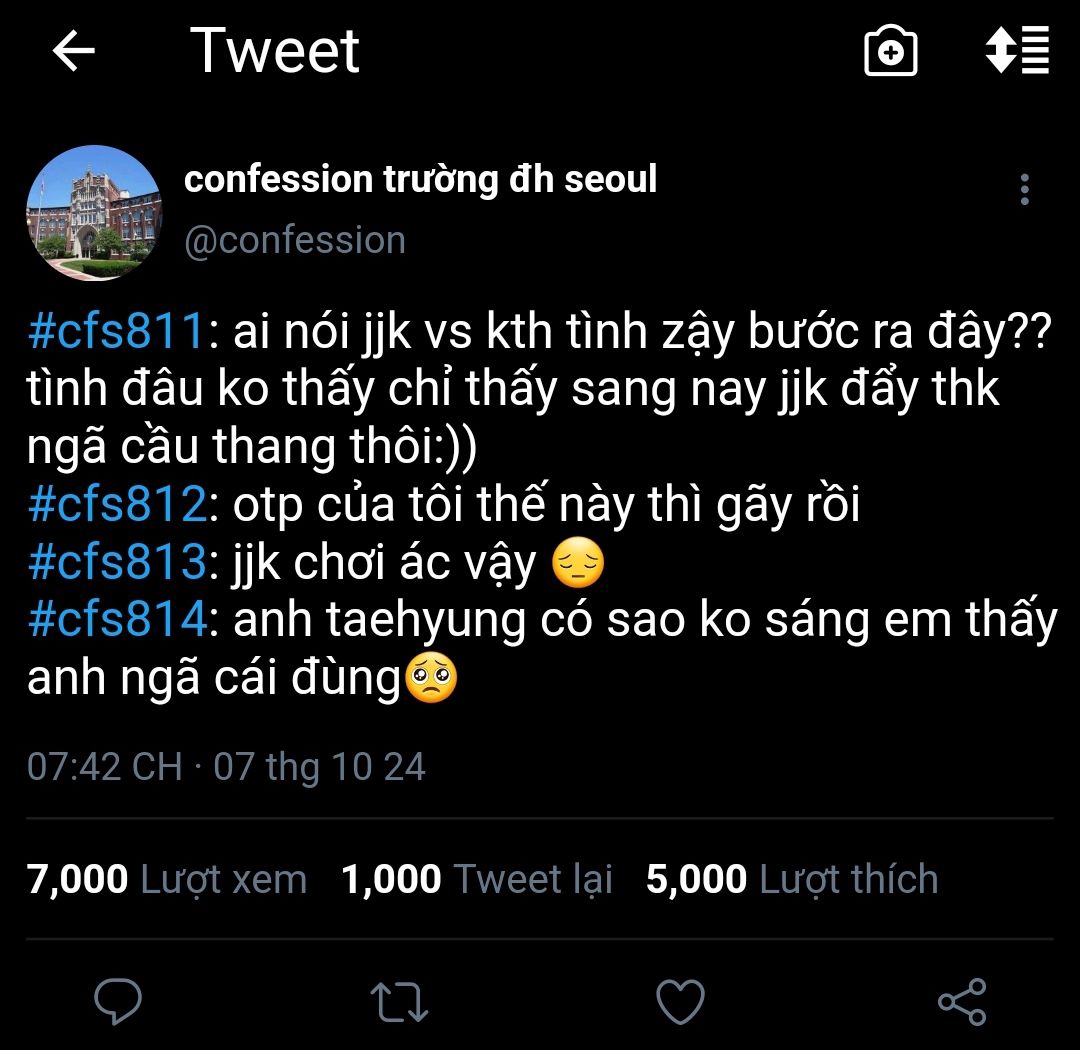Image resolution: width=1080 pixels, height=1050 pixels.
Task: Tap the Tweet header title
Action: (x=274, y=51)
